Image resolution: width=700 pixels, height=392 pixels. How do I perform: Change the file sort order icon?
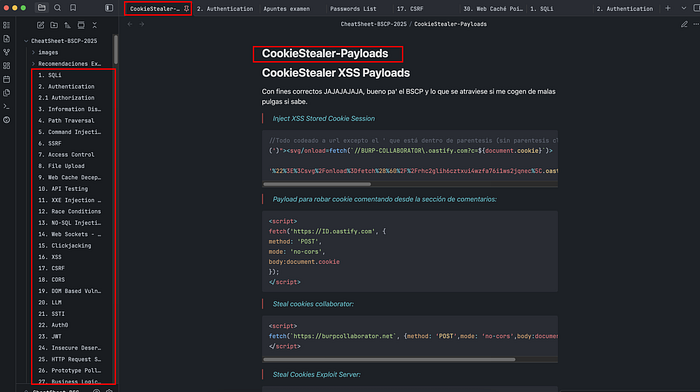pyautogui.click(x=67, y=25)
